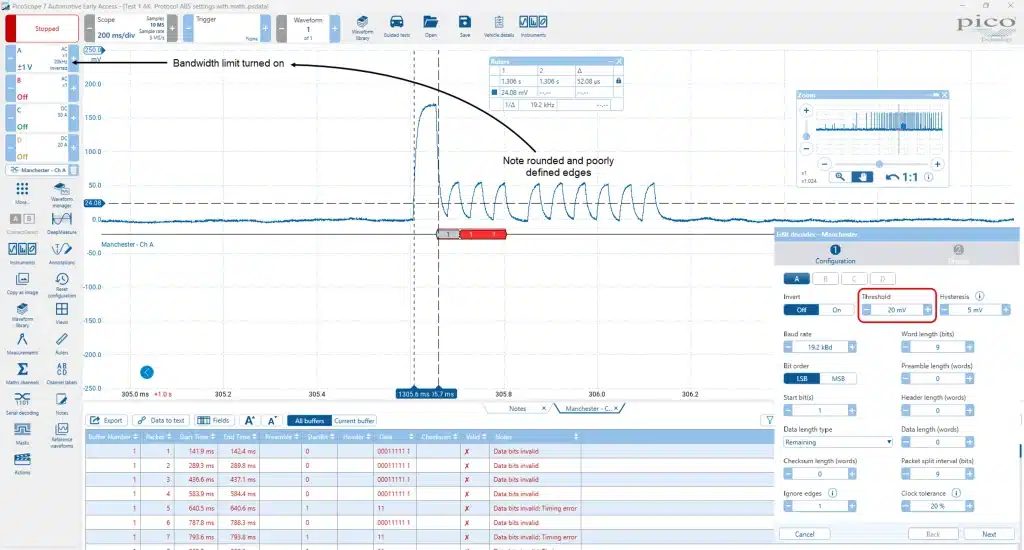Open Rulers tool in sidebar
Image resolution: width=1024 pixels, height=550 pixels.
62,343
